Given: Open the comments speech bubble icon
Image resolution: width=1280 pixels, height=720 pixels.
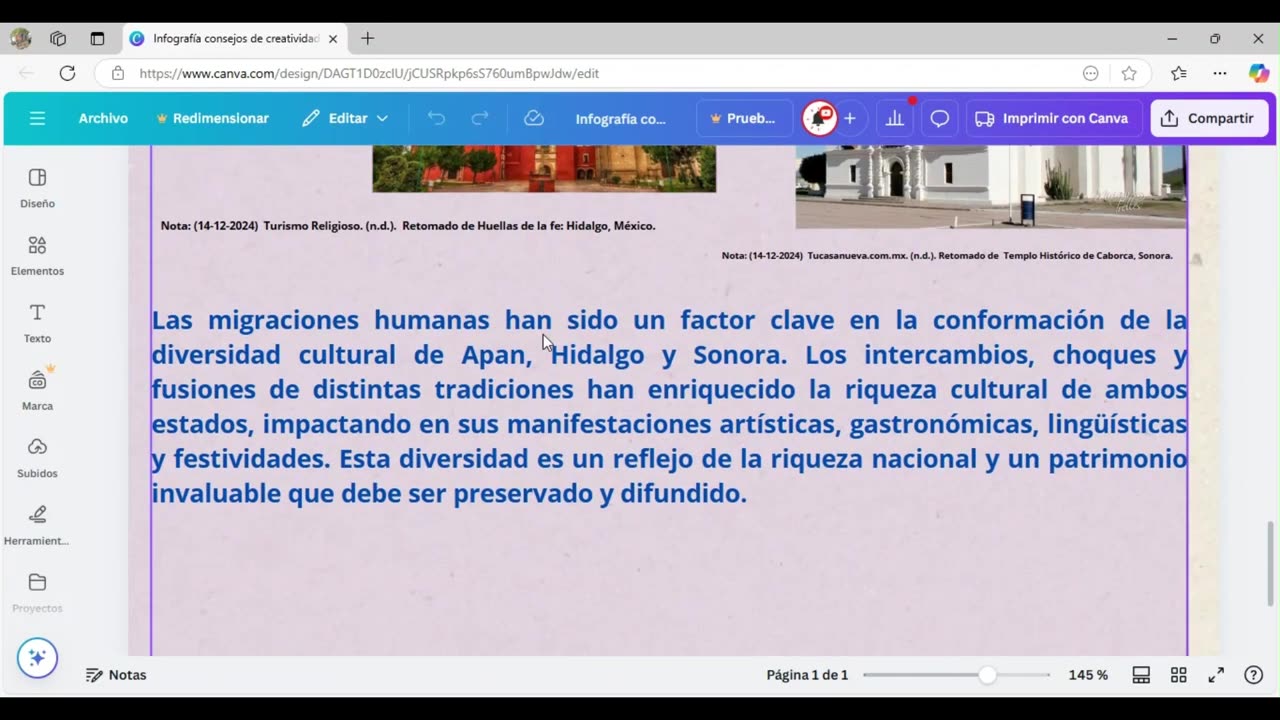Looking at the screenshot, I should tap(939, 118).
